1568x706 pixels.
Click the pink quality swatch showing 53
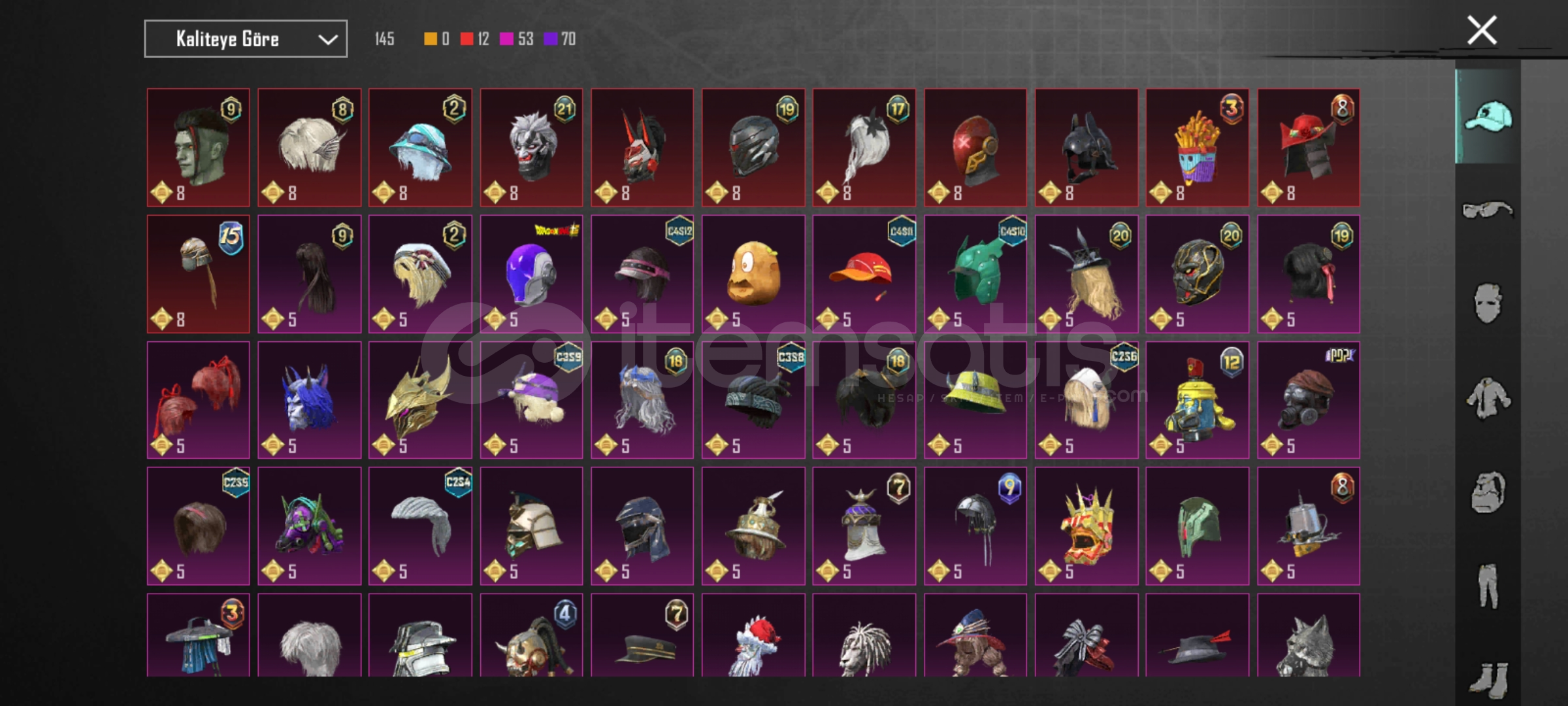click(x=516, y=39)
